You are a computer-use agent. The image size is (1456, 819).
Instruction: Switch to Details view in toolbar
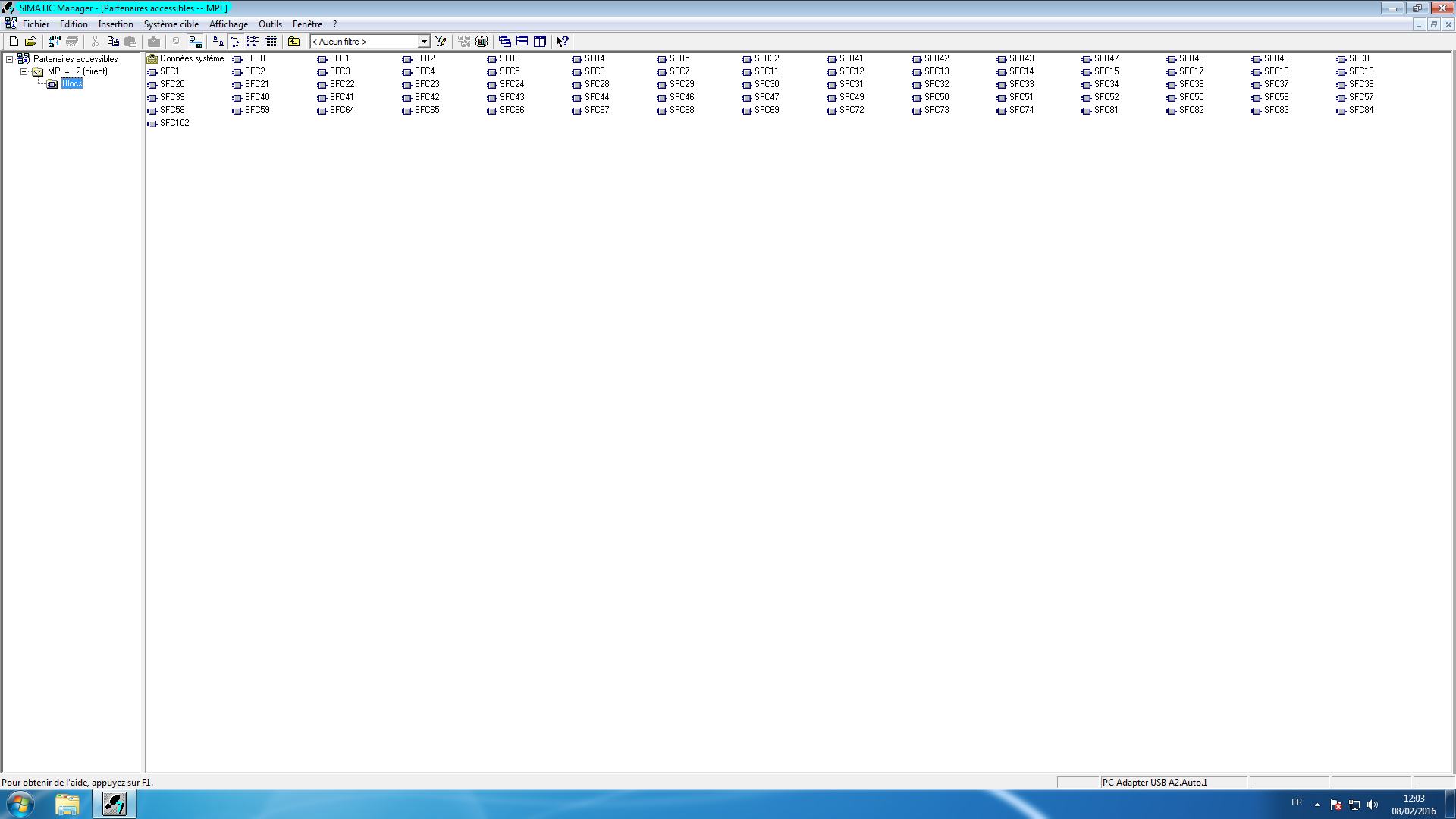tap(271, 42)
